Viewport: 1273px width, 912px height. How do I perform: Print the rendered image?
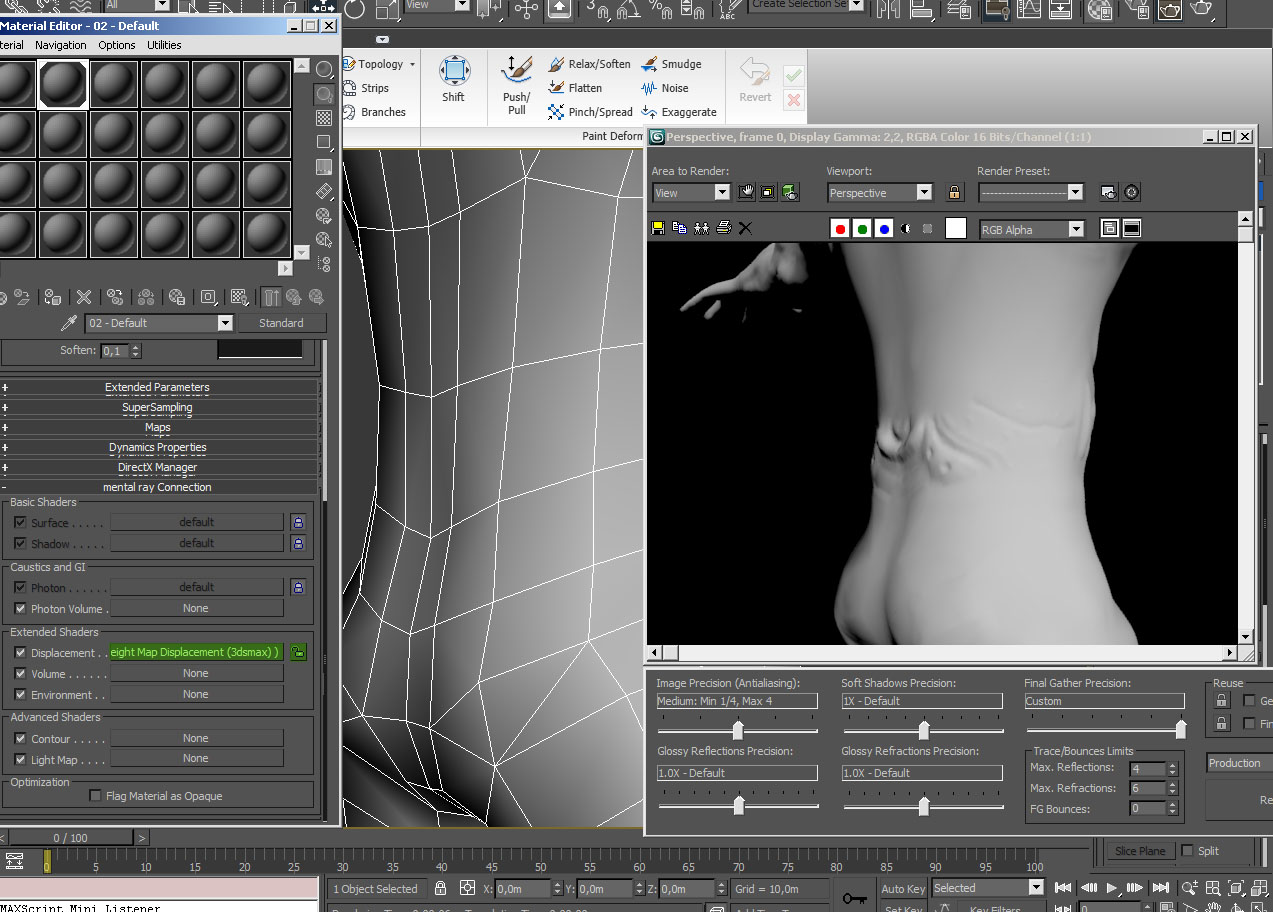(x=724, y=228)
